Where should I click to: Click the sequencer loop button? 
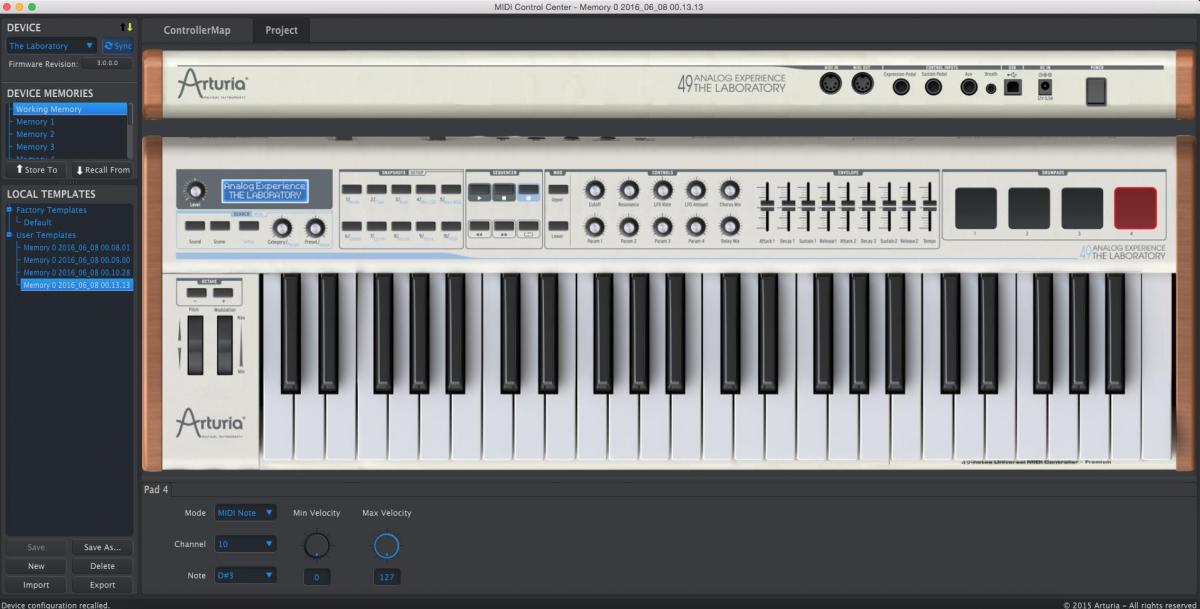(x=529, y=228)
